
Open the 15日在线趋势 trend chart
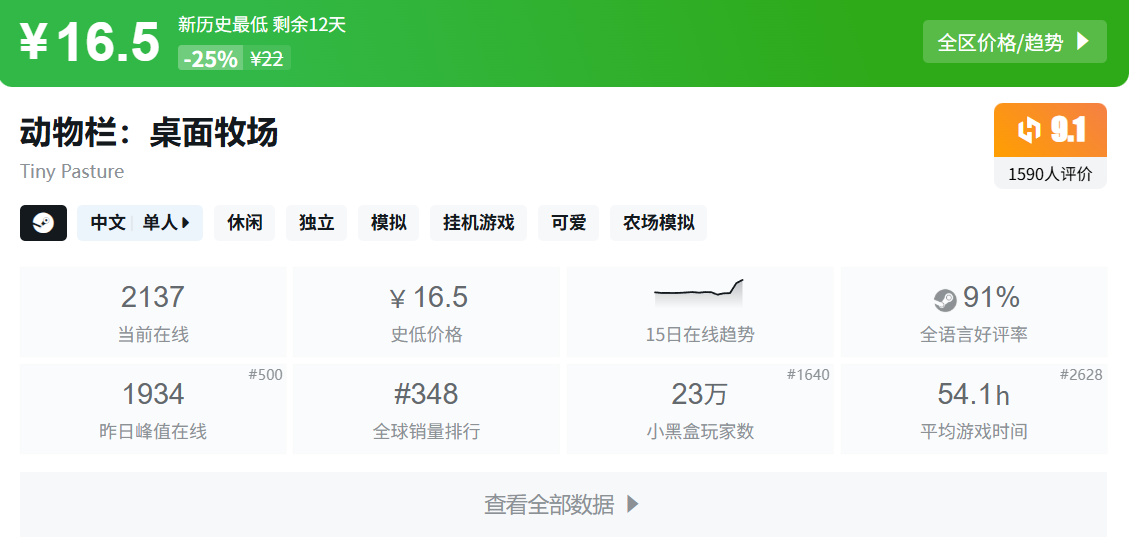(x=700, y=312)
